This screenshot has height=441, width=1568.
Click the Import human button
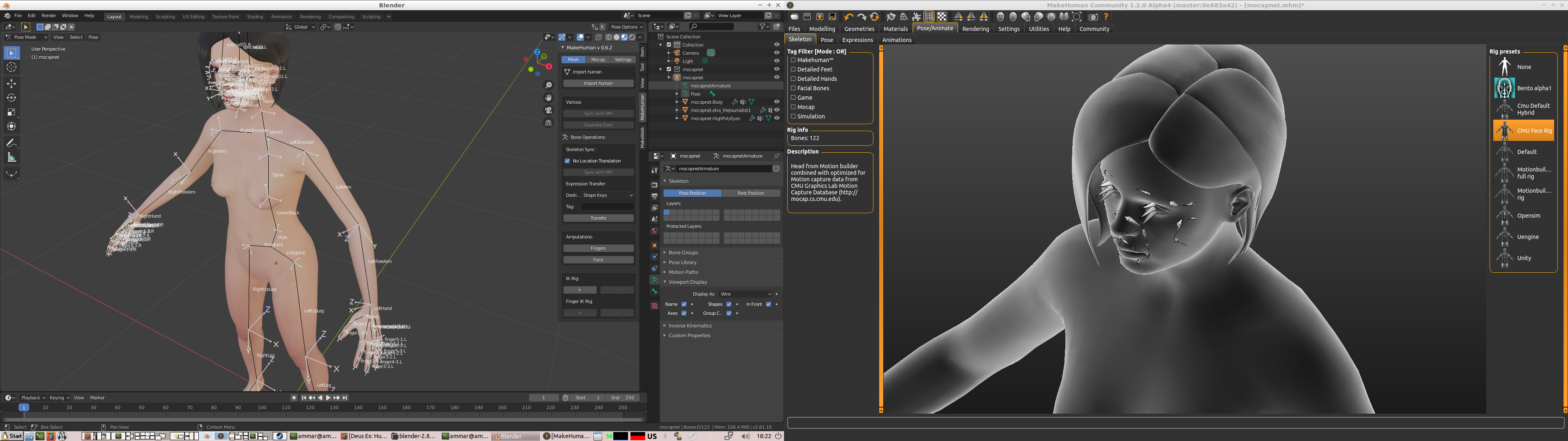click(598, 83)
